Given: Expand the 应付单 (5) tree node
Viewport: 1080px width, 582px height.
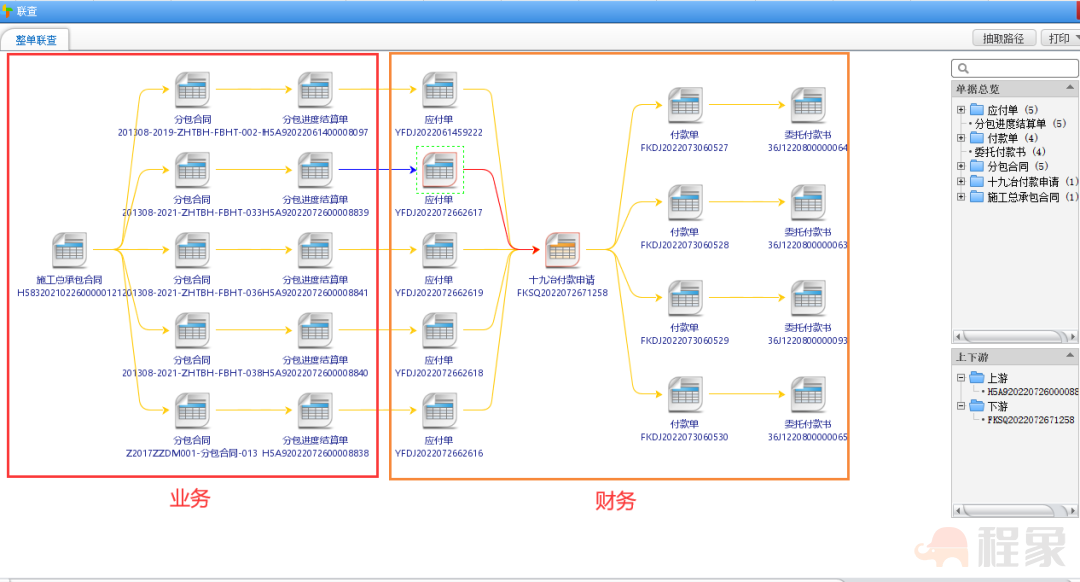Looking at the screenshot, I should pos(961,110).
